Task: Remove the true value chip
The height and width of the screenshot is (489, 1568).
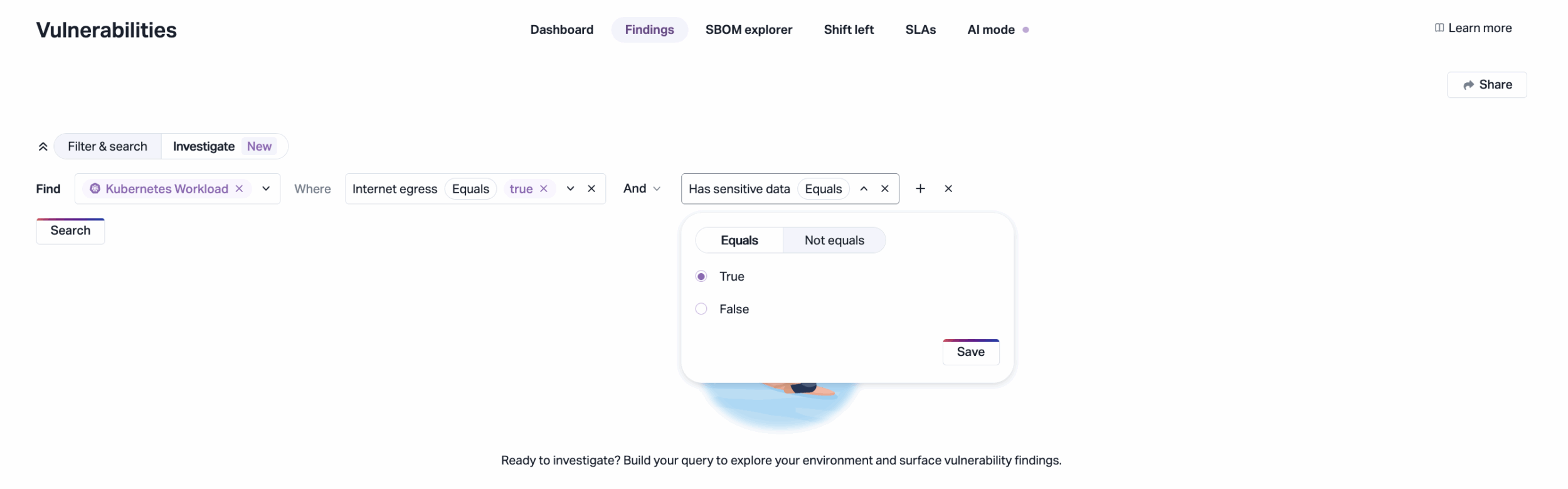Action: point(544,189)
